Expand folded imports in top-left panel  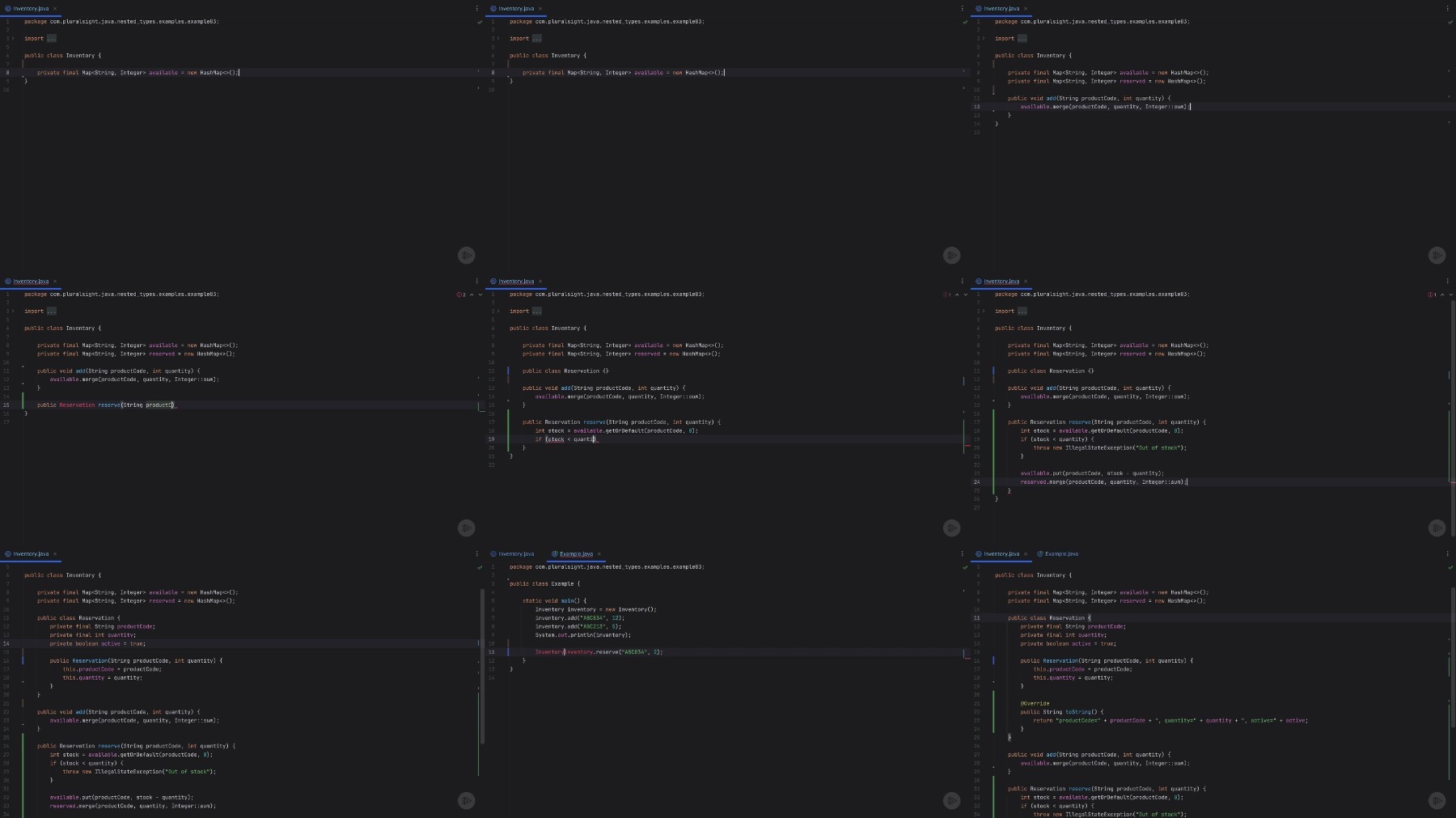click(52, 39)
